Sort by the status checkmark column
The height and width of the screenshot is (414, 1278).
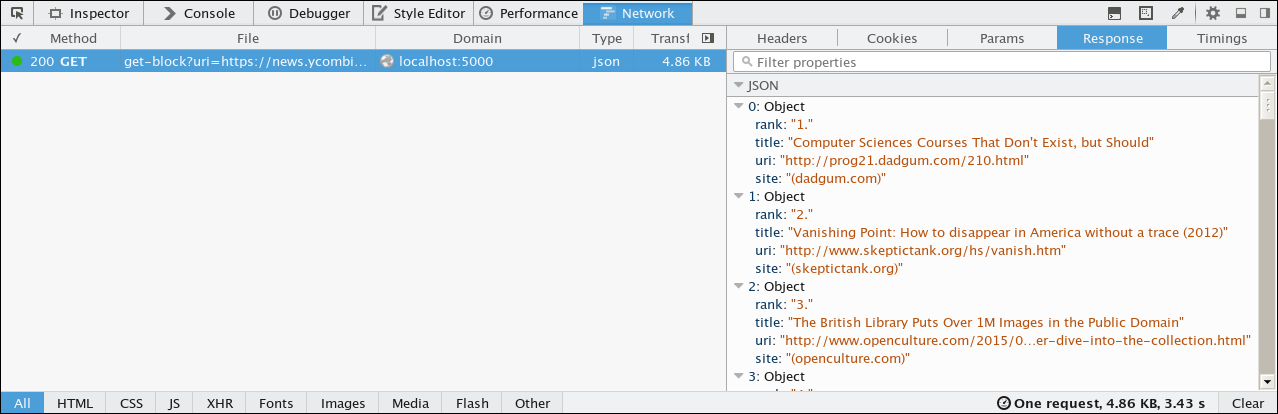[15, 38]
